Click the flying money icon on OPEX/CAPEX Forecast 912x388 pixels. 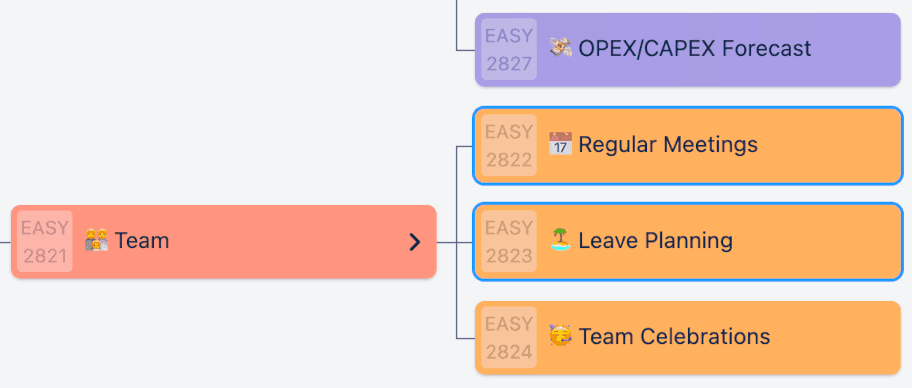[x=561, y=48]
